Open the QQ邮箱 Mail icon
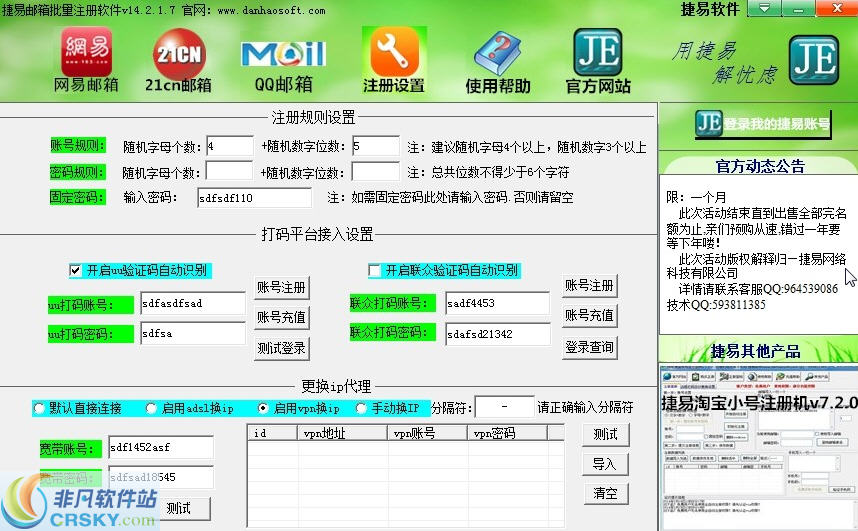The height and width of the screenshot is (531, 858). coord(283,65)
